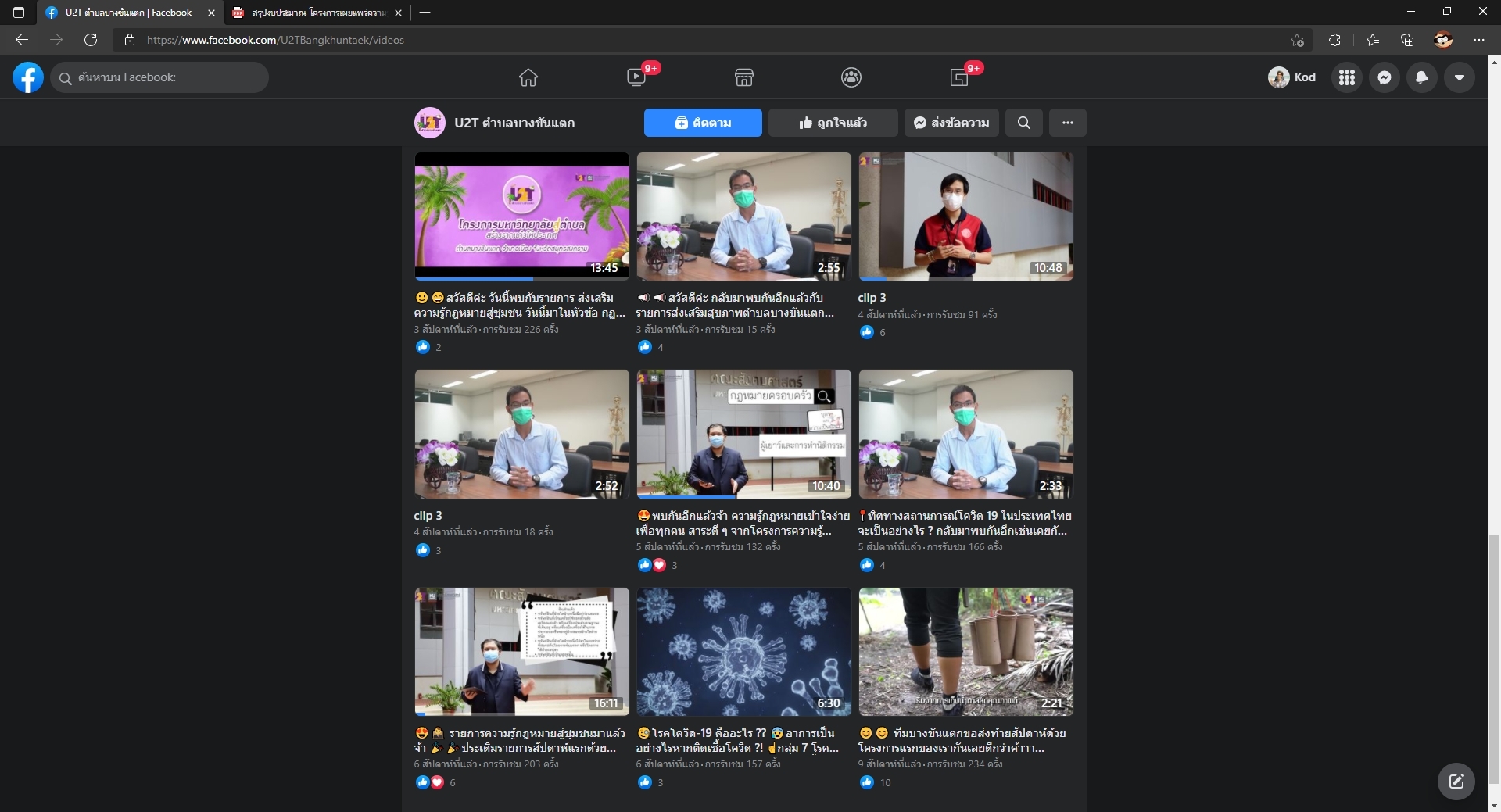Play the 6:30 coronavirus video thumbnail
The height and width of the screenshot is (812, 1501).
pos(743,652)
